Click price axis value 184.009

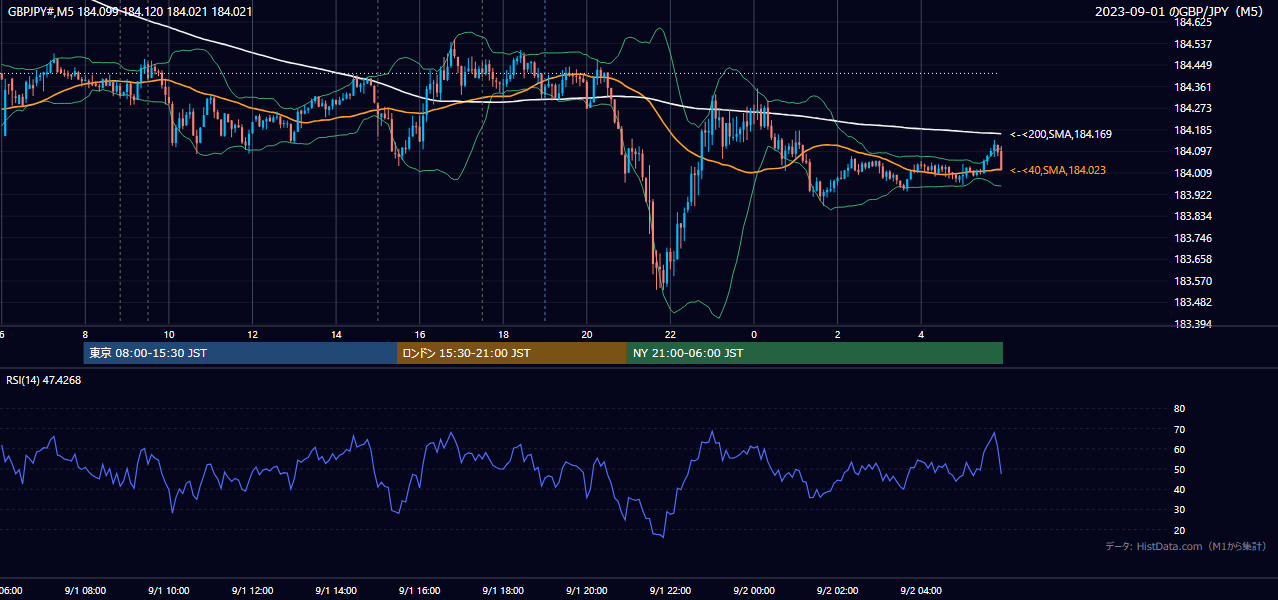point(1192,173)
